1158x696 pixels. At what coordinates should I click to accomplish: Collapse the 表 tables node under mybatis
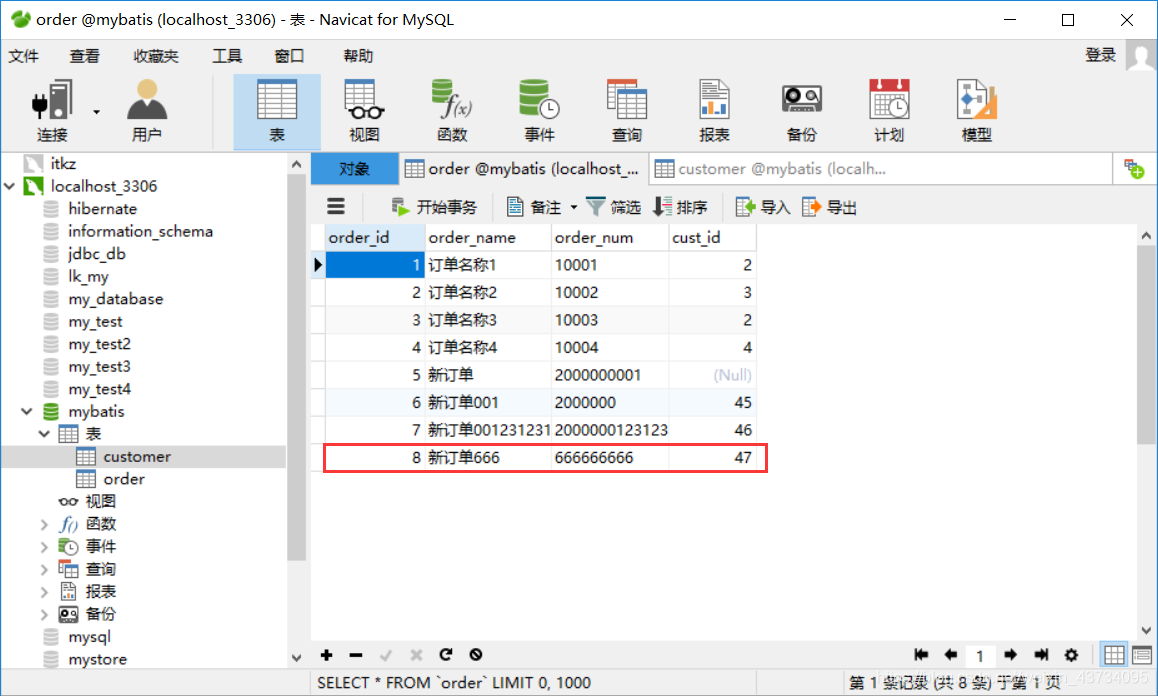44,434
